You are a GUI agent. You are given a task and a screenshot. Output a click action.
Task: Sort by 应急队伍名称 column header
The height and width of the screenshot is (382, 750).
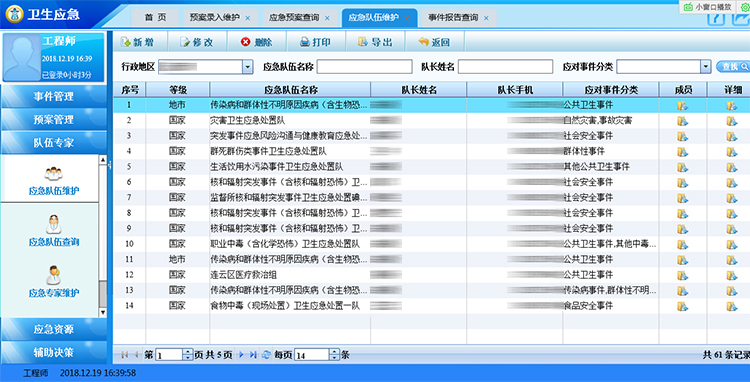pos(290,89)
